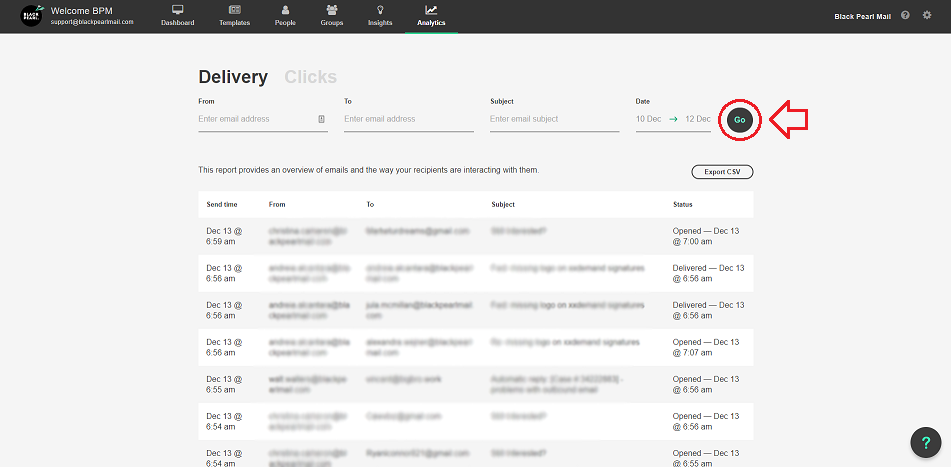Viewport: 951px width, 467px height.
Task: Open the settings gear icon
Action: tap(927, 16)
